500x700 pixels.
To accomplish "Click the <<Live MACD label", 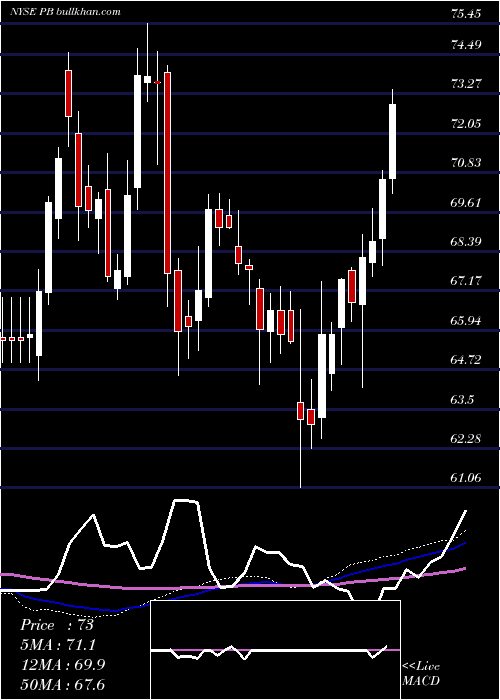I will click(x=421, y=673).
